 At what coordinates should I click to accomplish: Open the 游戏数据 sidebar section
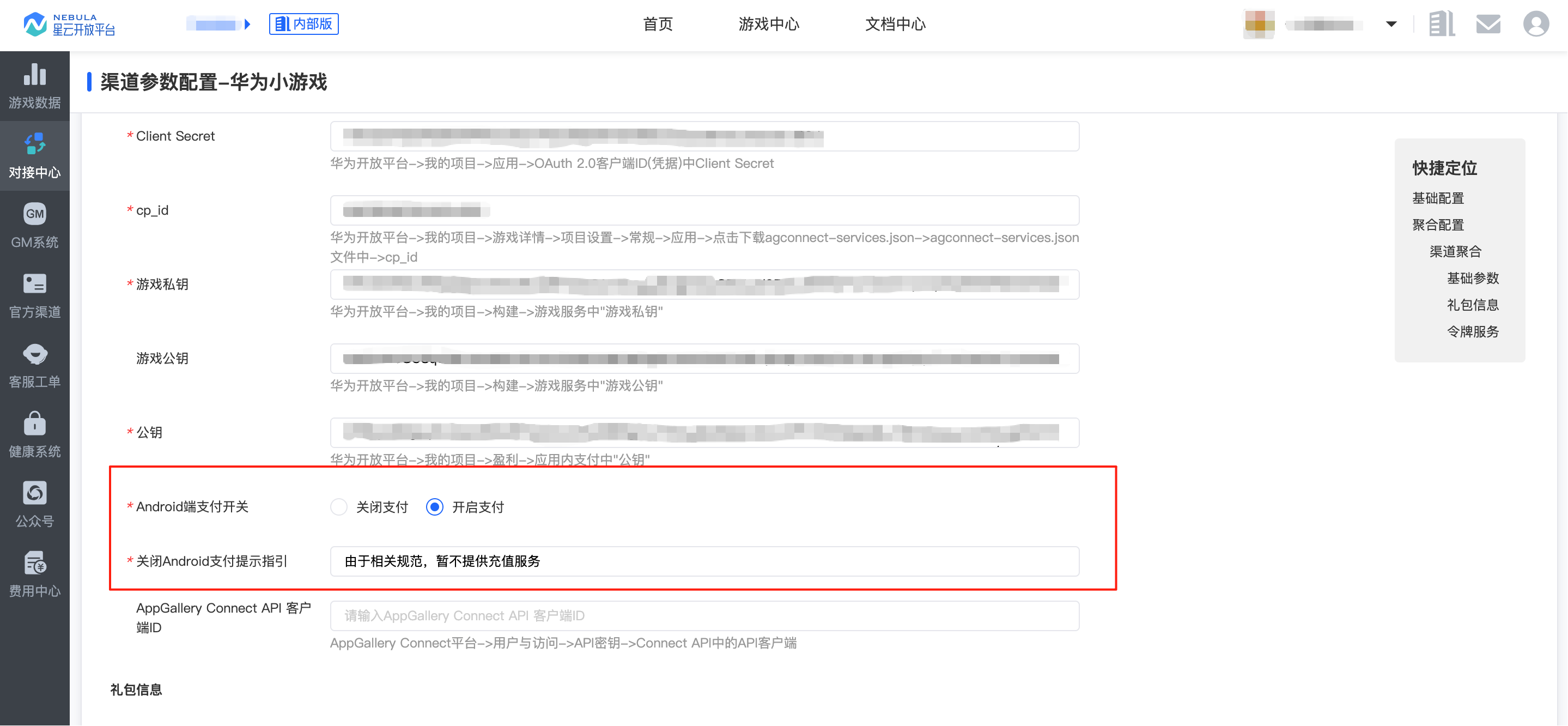tap(35, 87)
